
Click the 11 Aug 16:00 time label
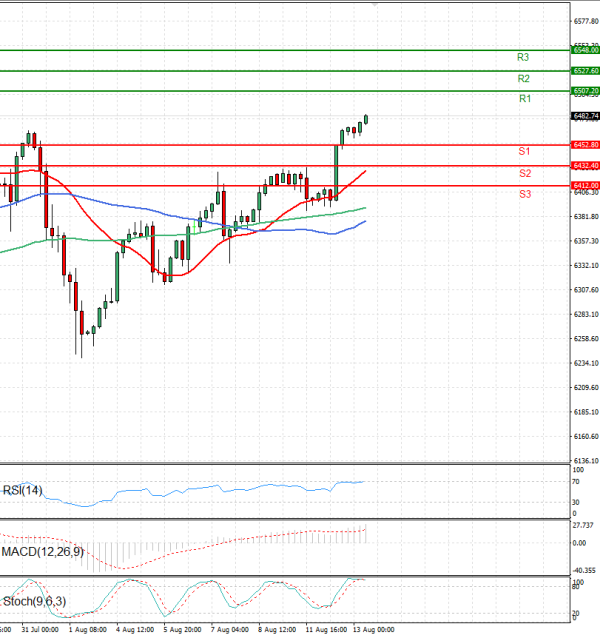pyautogui.click(x=327, y=629)
